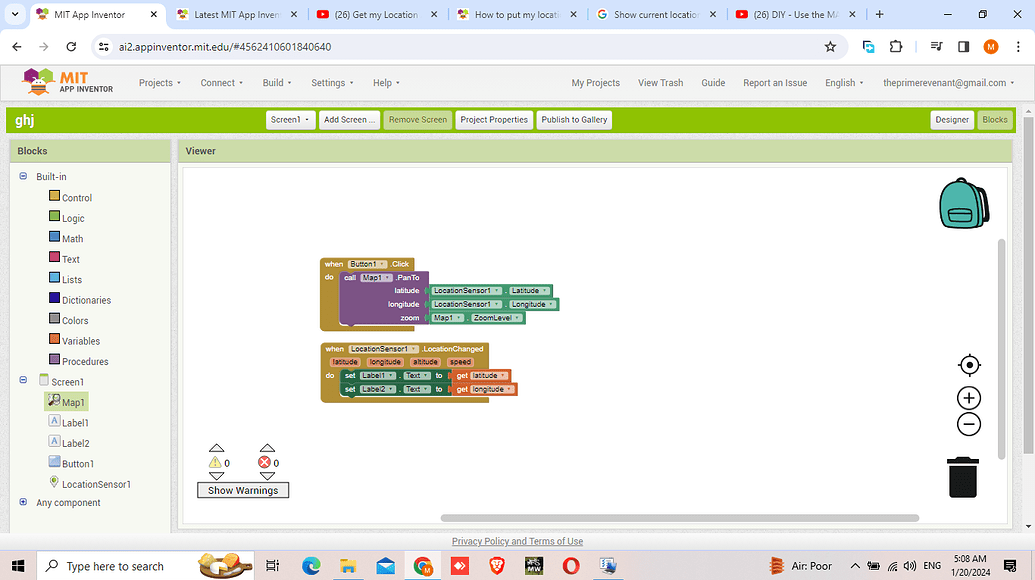Open the Projects menu
Screen dimensions: 1035x580
[159, 82]
